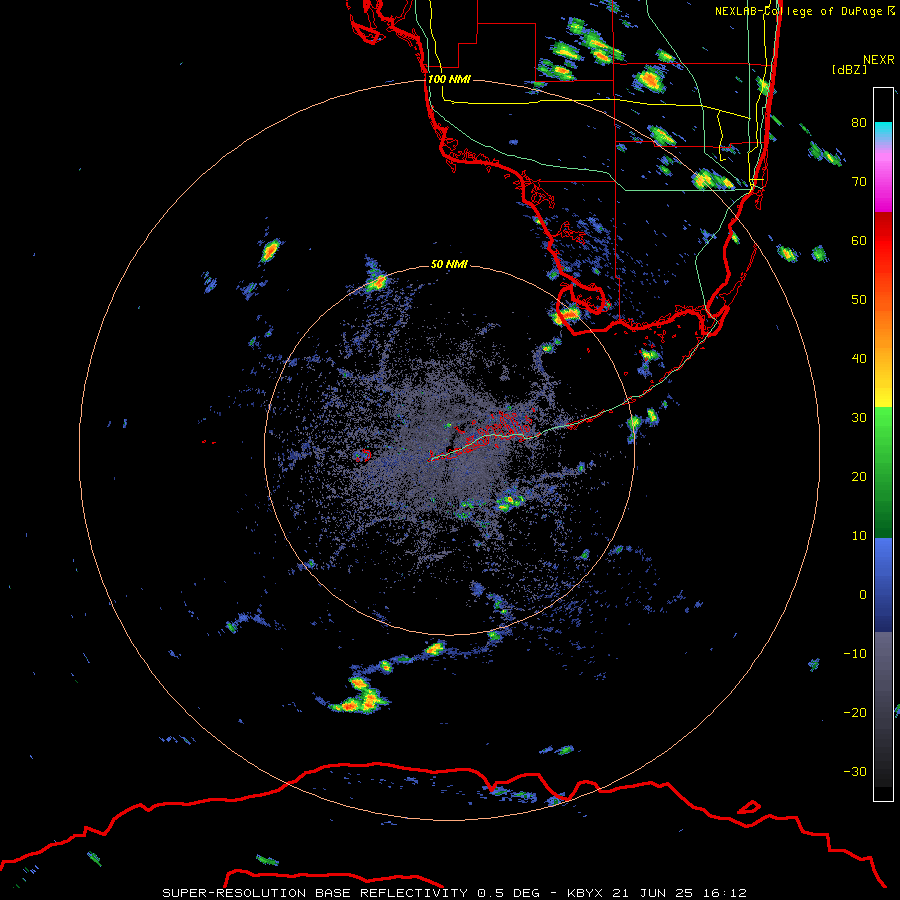The image size is (900, 900).
Task: Click the KBYX 21 JUN 25 16:12 timestamp
Action: coord(657,893)
